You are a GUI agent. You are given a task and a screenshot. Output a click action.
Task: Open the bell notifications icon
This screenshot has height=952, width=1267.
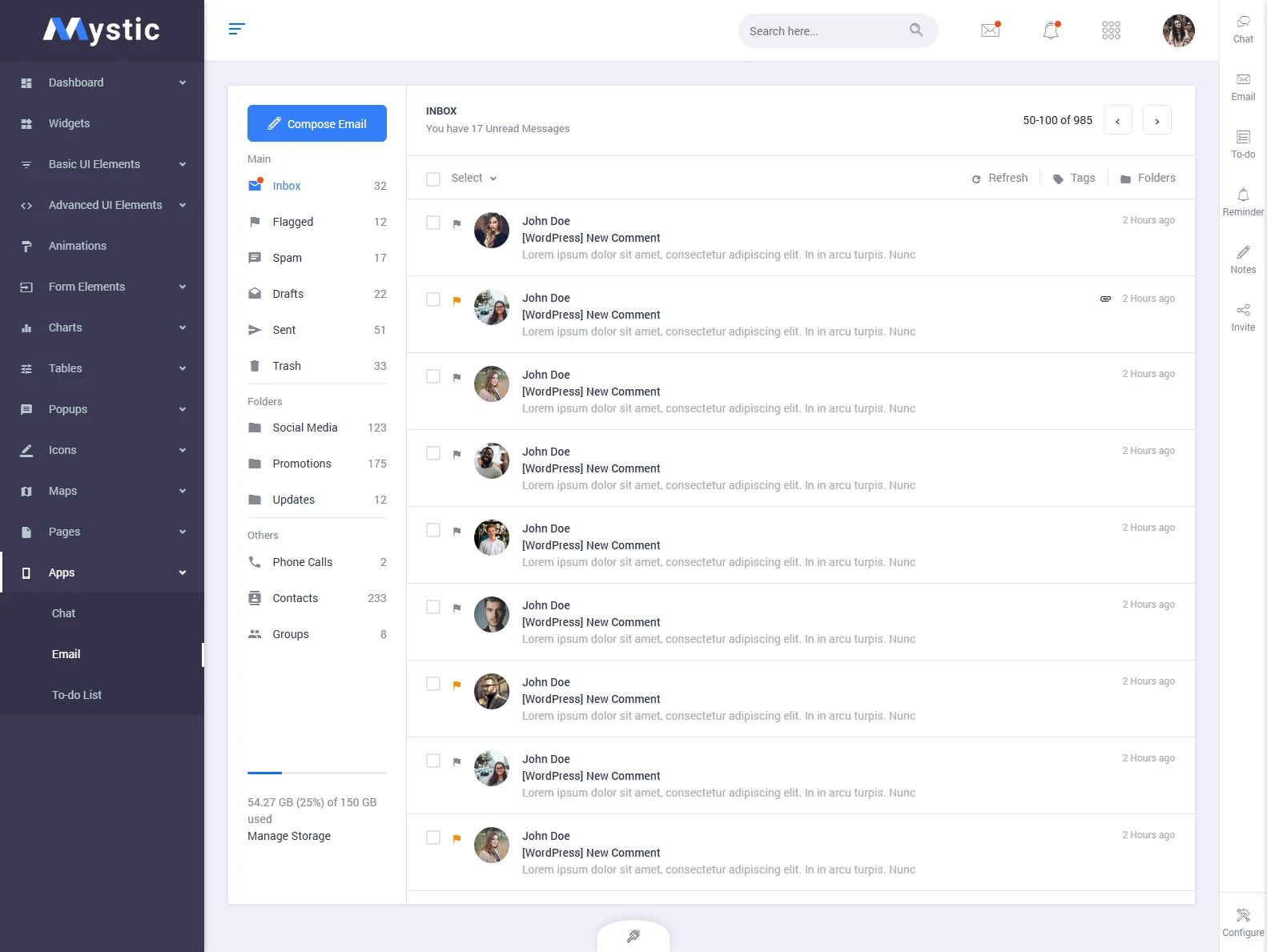(x=1052, y=30)
